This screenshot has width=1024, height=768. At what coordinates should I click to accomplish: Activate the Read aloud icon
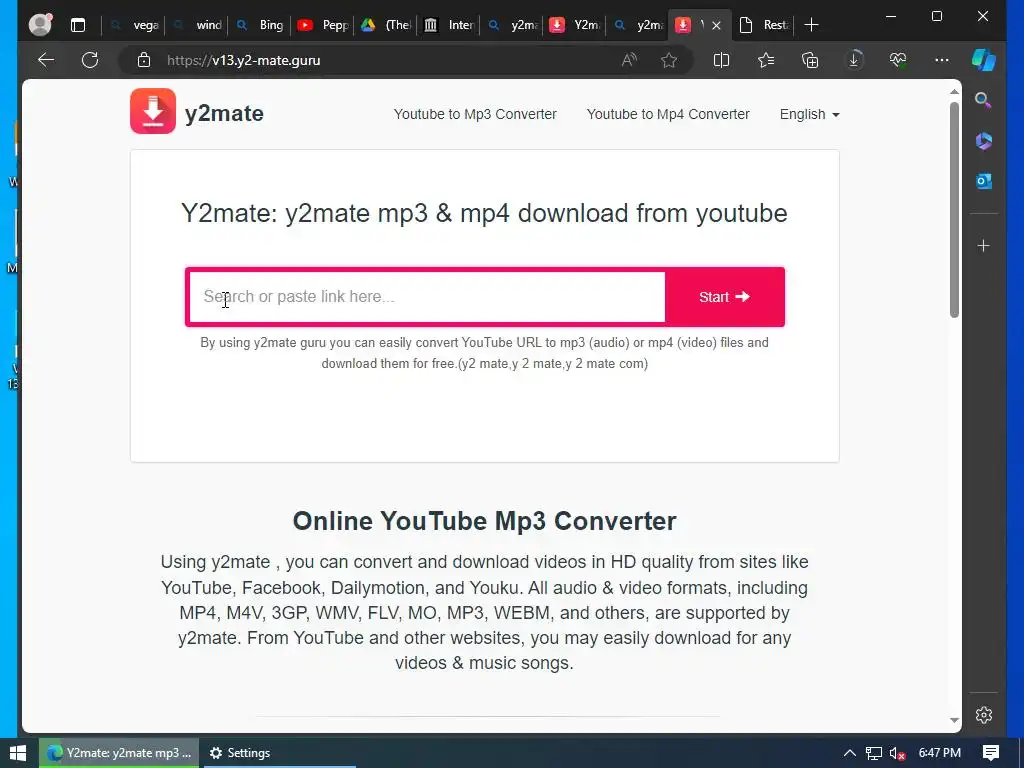coord(629,60)
